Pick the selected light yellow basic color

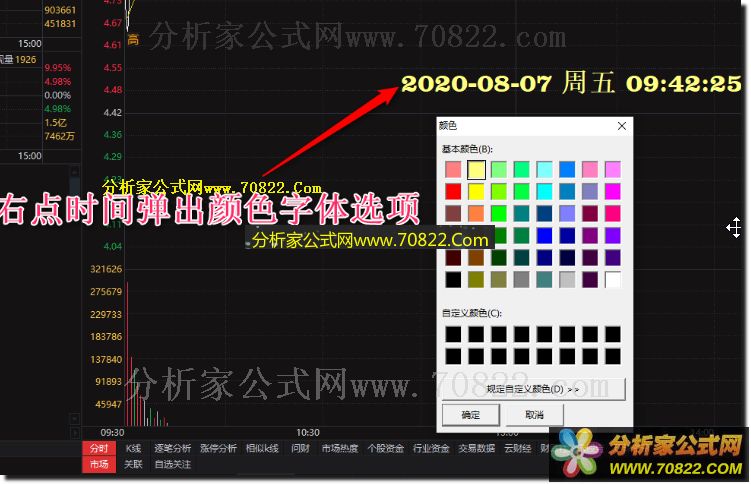tap(476, 169)
